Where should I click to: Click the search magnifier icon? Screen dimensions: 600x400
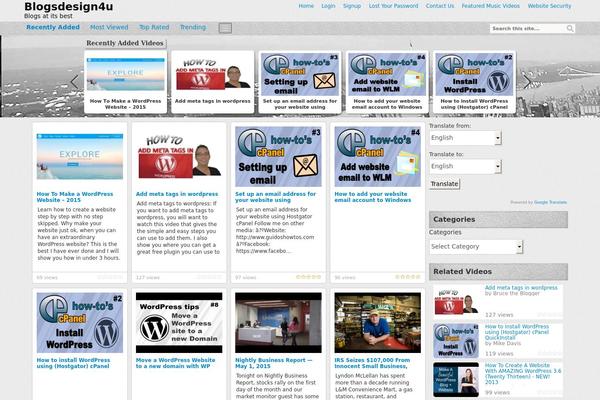coord(570,28)
